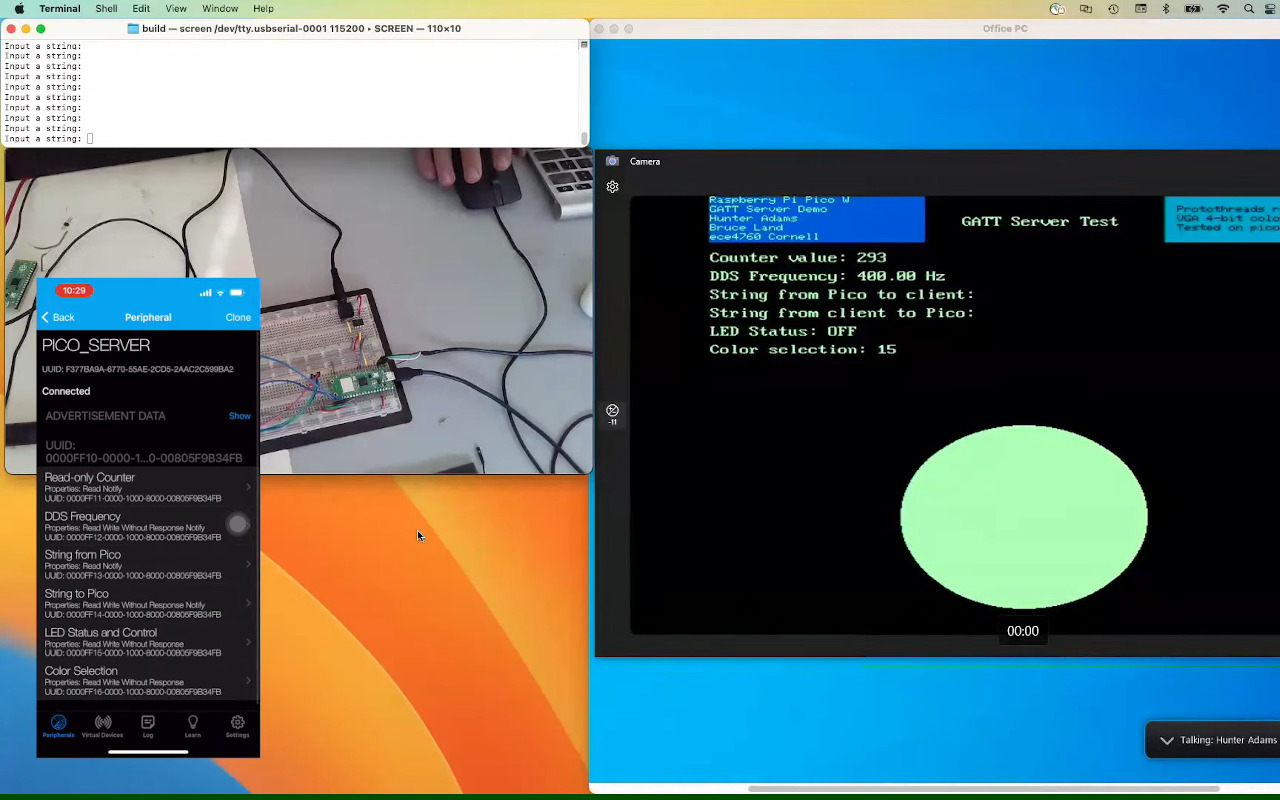Open Spotlight search in the menu bar
This screenshot has width=1280, height=800.
pyautogui.click(x=1249, y=9)
